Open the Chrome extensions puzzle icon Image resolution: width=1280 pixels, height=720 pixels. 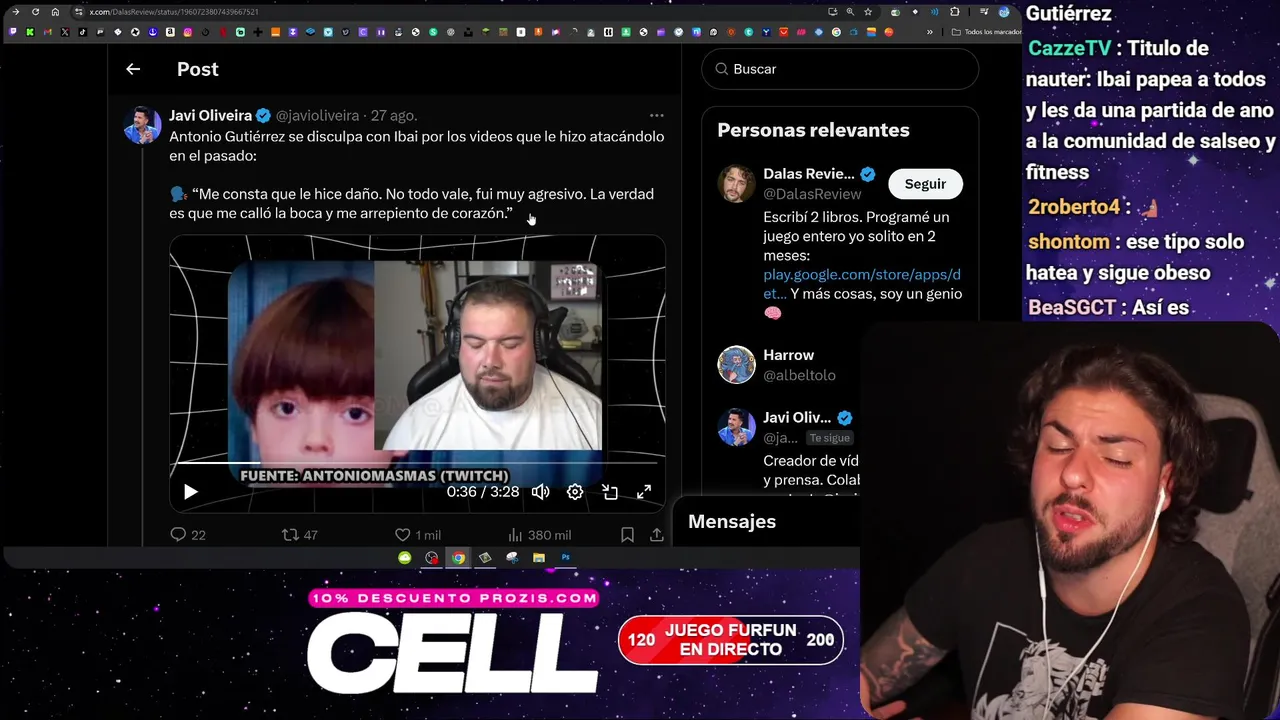coord(955,12)
